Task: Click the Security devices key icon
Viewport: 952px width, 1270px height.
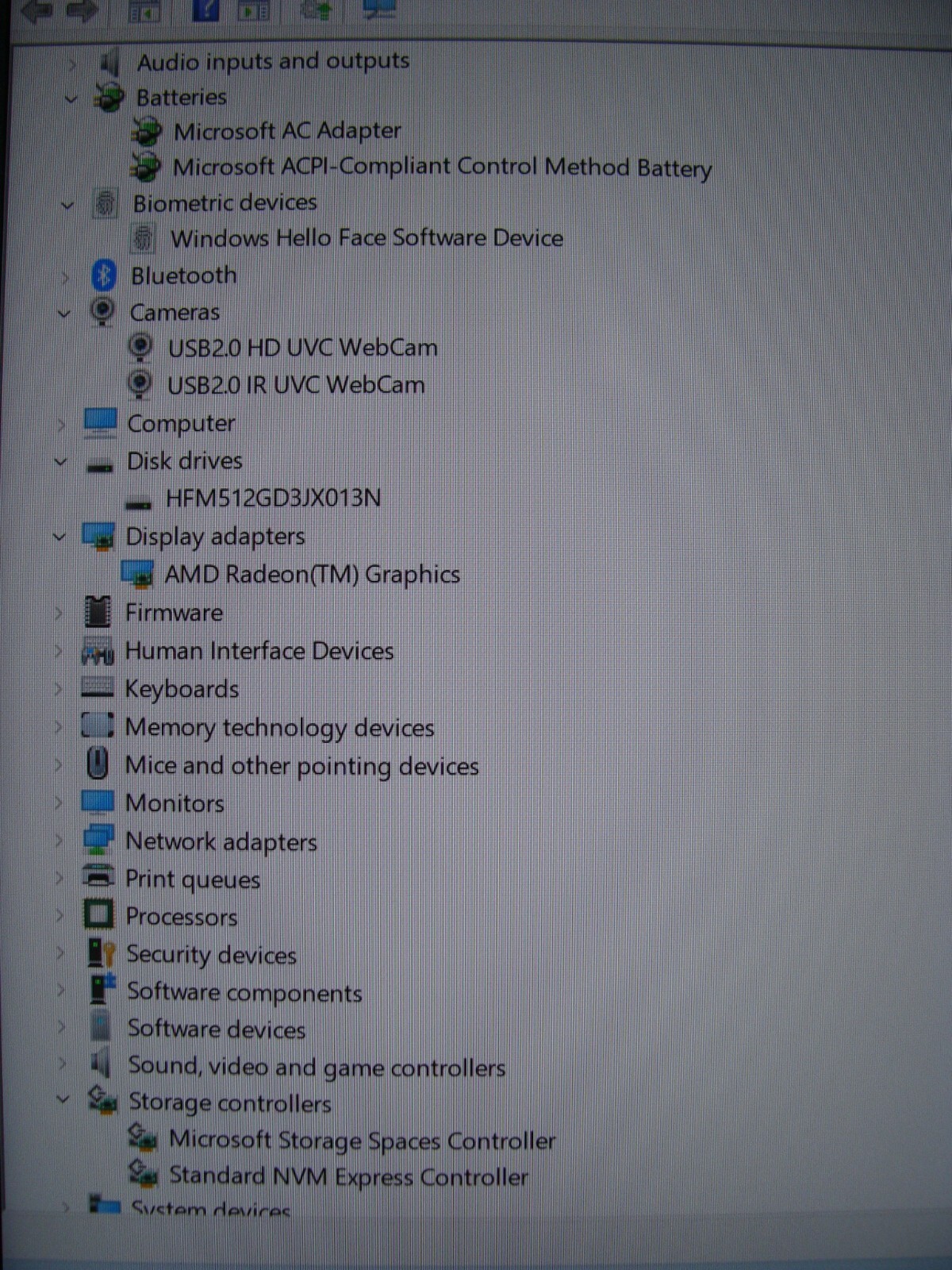Action: [101, 952]
